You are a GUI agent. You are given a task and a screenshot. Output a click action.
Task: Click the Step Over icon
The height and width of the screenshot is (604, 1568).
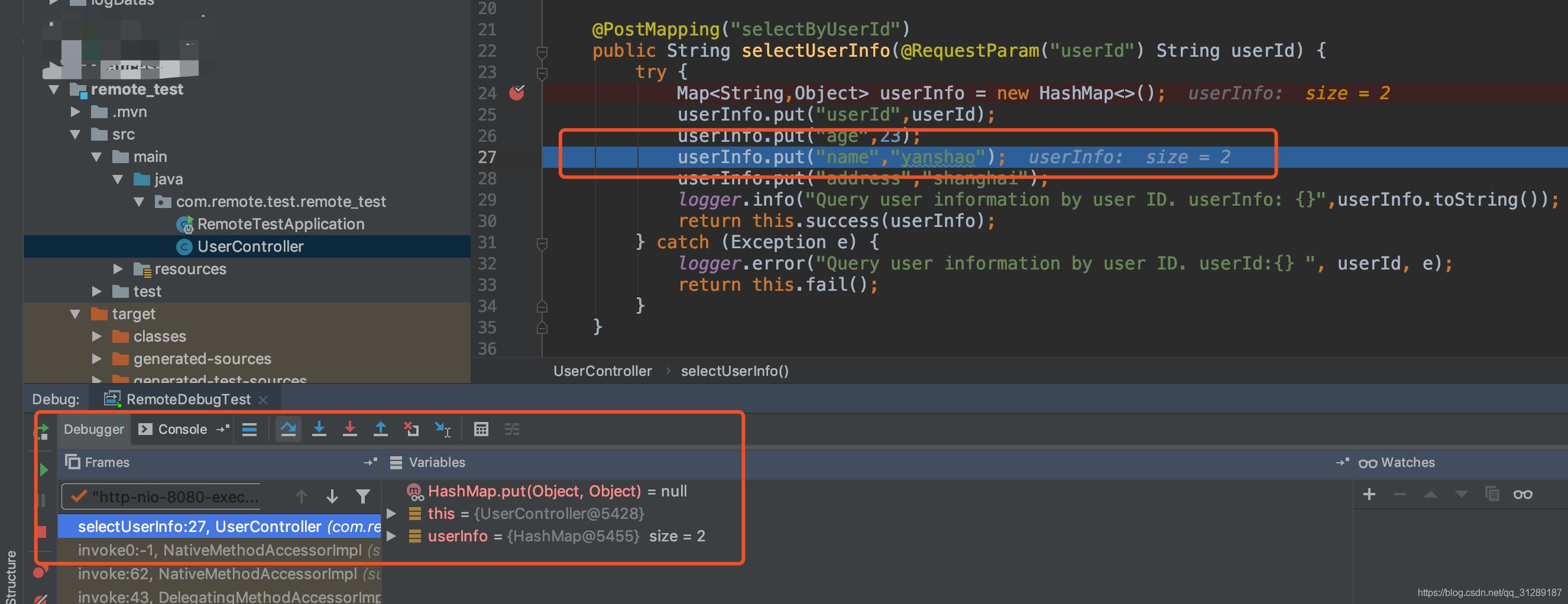(289, 429)
